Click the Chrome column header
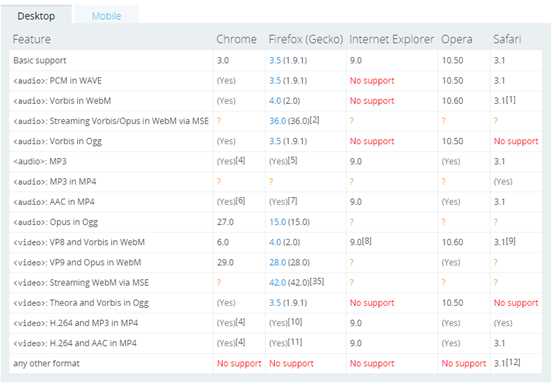The image size is (558, 388). [236, 39]
